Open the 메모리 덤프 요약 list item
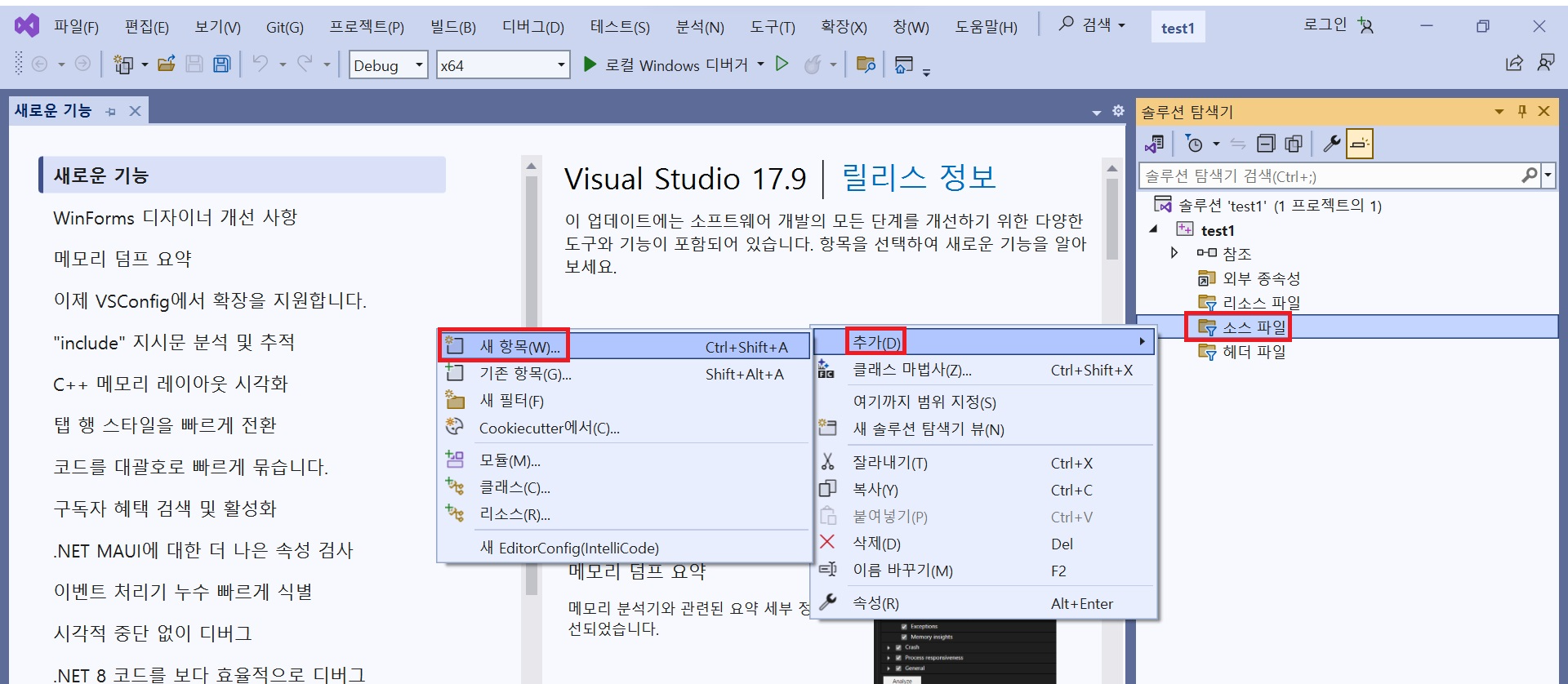 (122, 259)
